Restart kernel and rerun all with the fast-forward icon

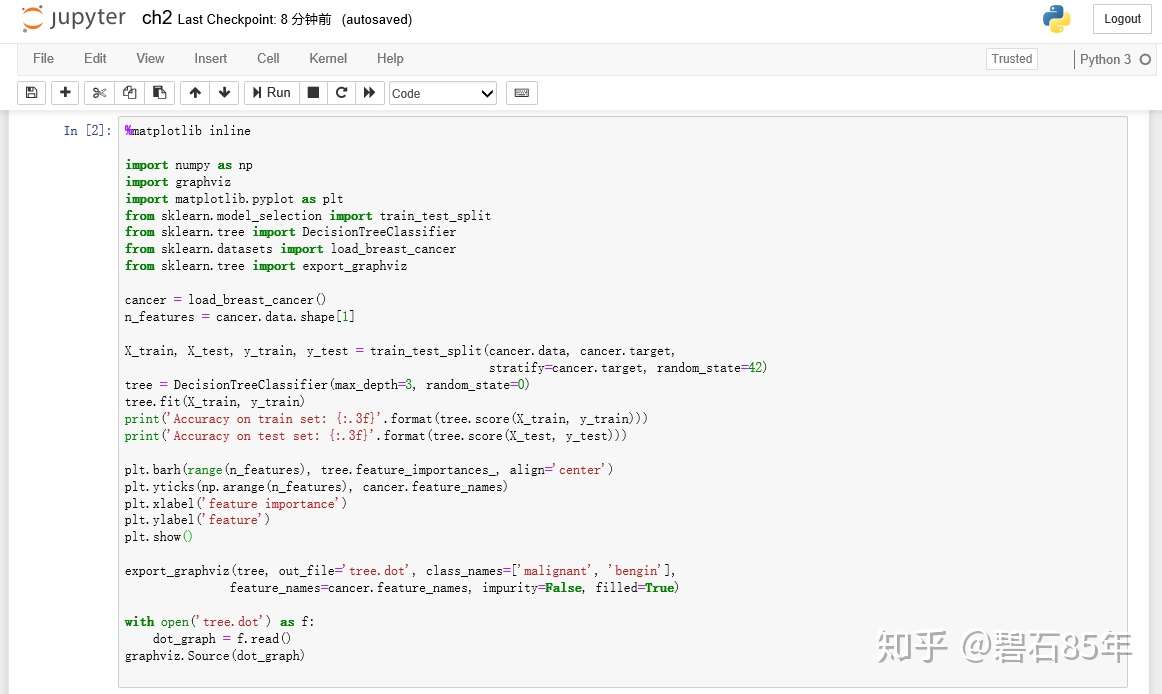pos(369,93)
